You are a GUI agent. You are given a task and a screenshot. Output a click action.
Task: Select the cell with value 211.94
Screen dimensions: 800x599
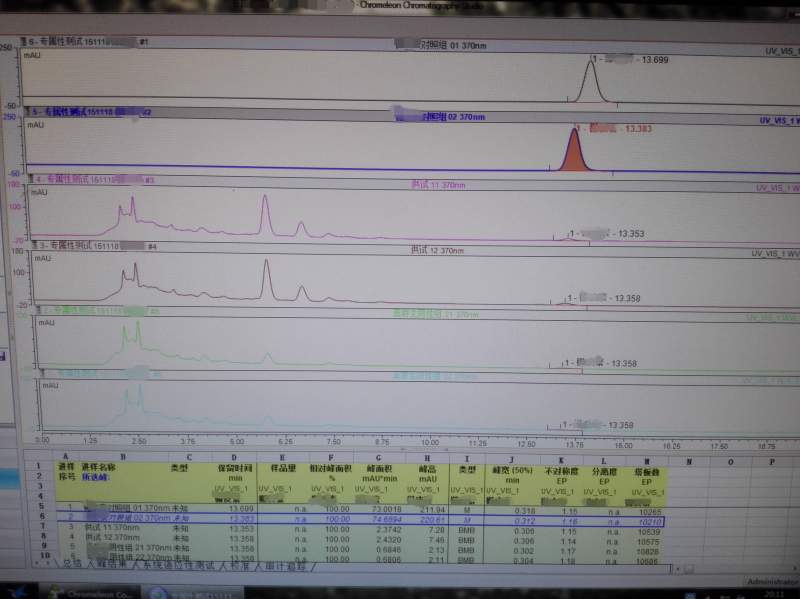427,510
